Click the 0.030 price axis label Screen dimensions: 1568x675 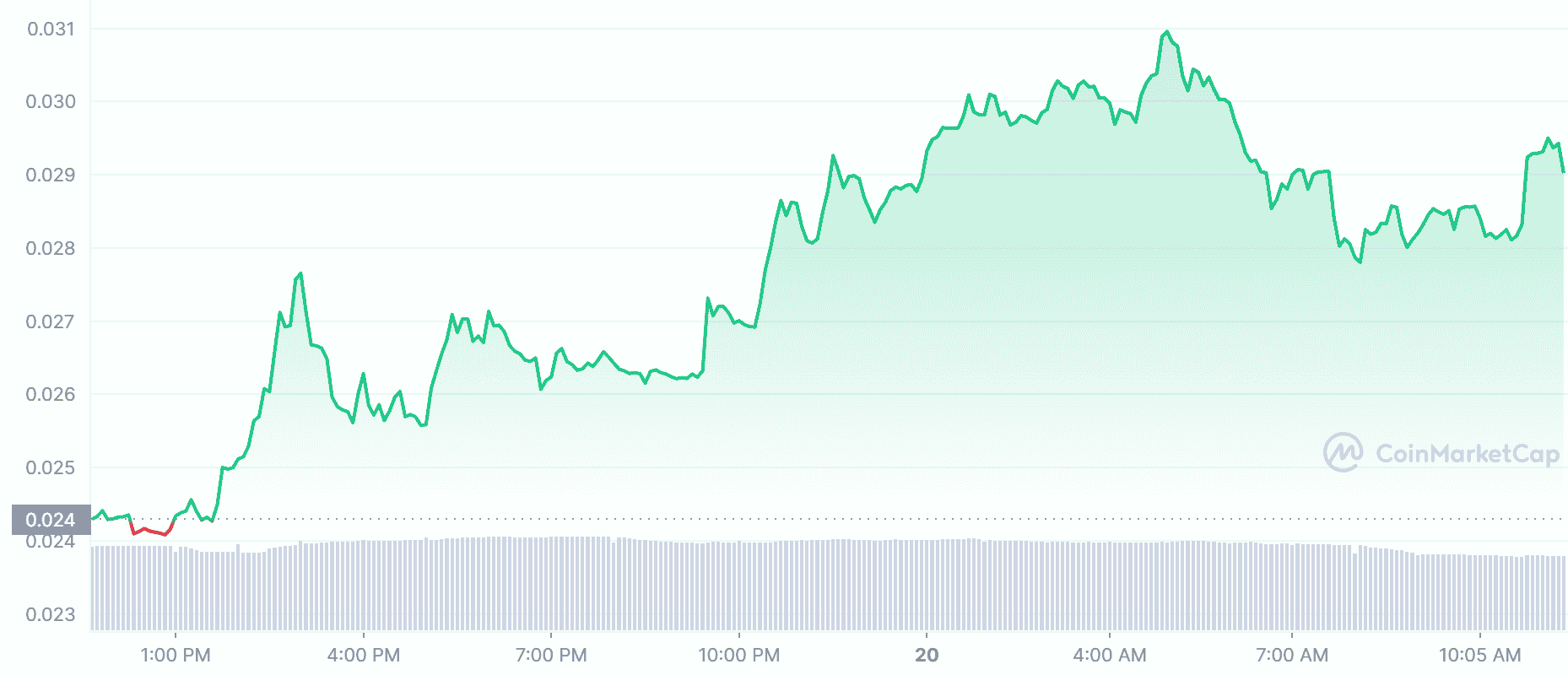[51, 101]
